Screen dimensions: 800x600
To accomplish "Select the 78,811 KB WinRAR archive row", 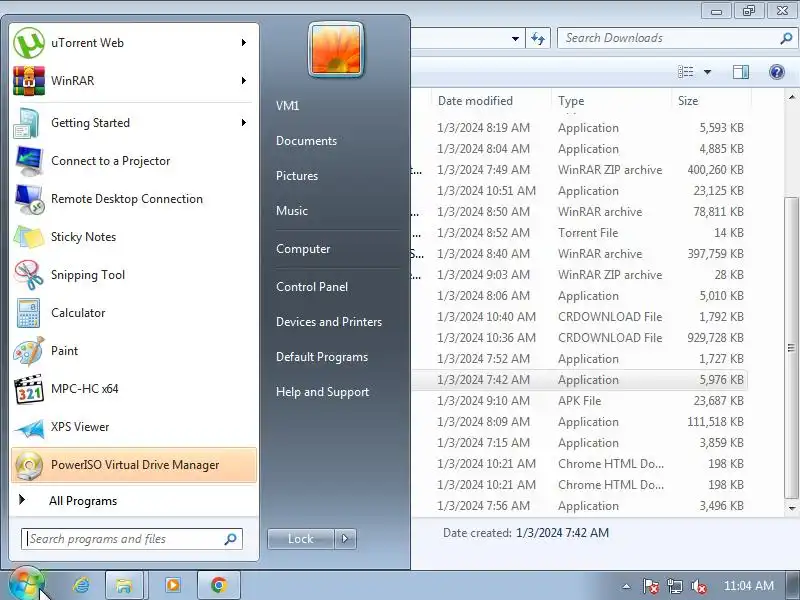I will (x=580, y=212).
